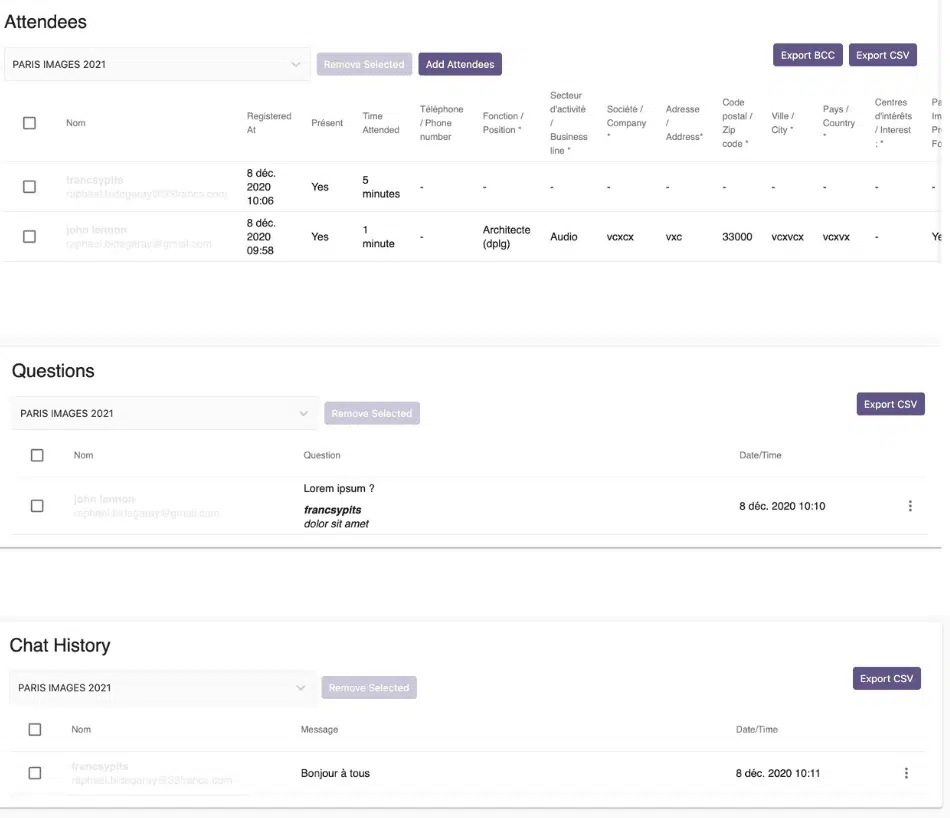Screen dimensions: 950x818
Task: Click the Time Attended column header
Action: pyautogui.click(x=380, y=123)
